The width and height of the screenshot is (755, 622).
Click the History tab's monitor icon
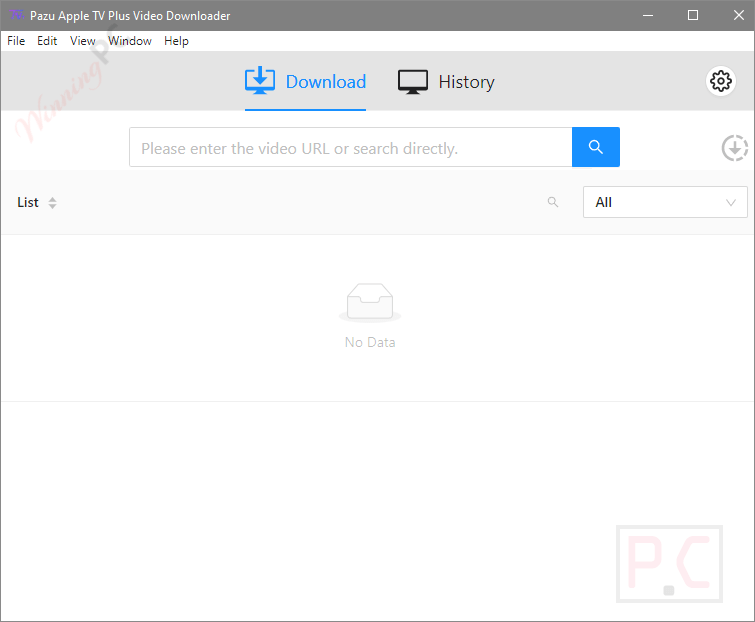(413, 82)
